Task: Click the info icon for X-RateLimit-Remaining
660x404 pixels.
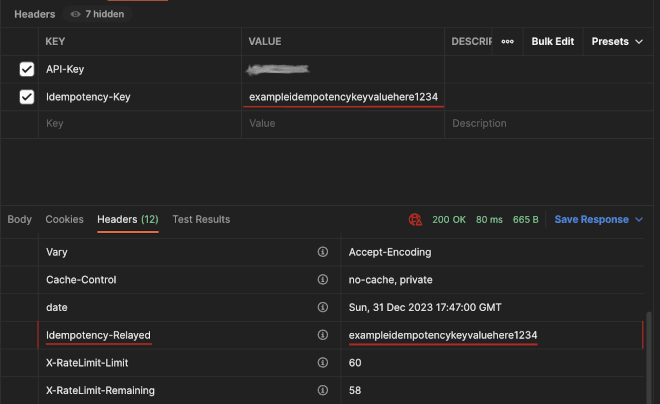Action: coord(322,389)
